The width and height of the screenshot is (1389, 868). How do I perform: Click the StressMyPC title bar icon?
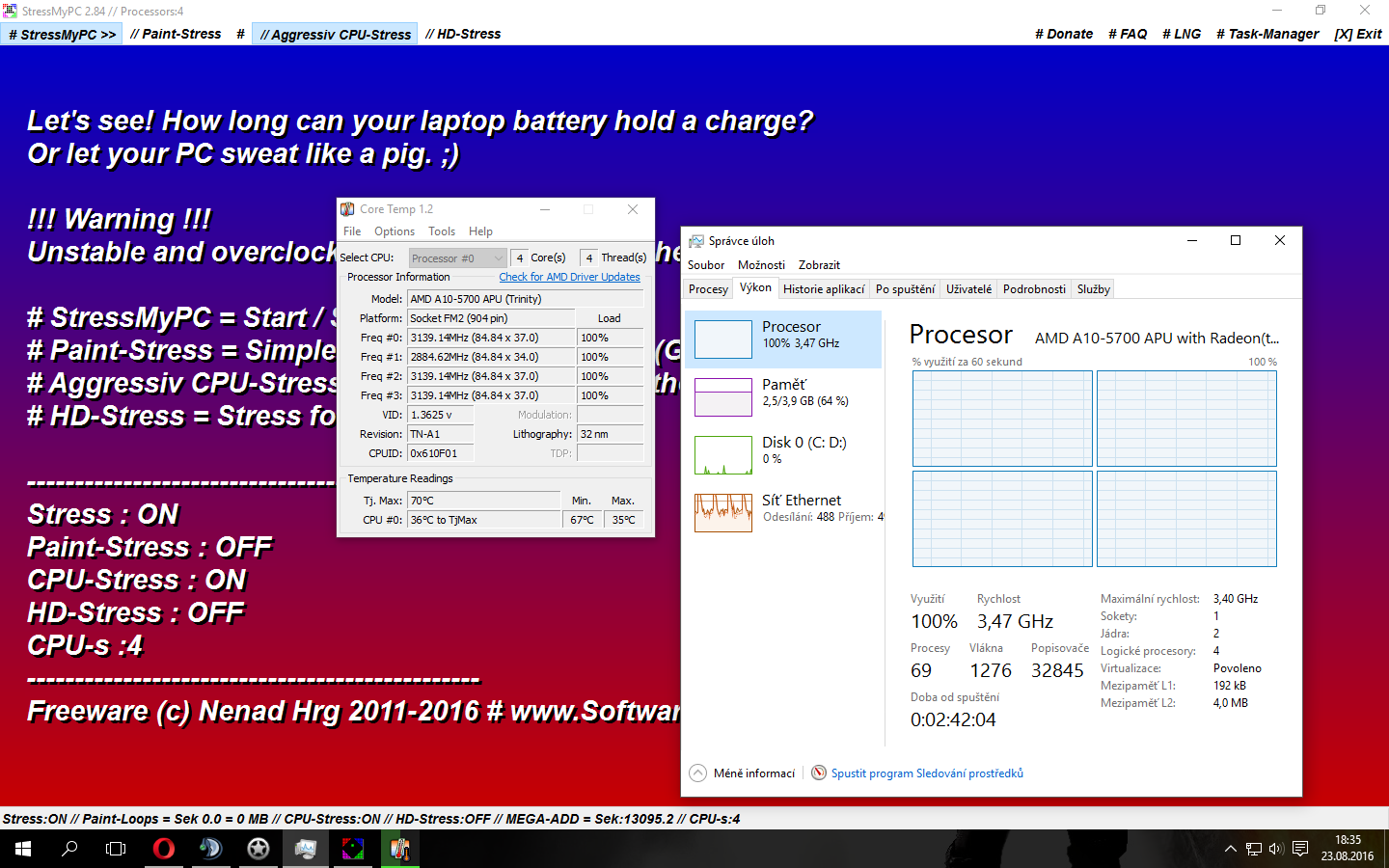click(10, 11)
